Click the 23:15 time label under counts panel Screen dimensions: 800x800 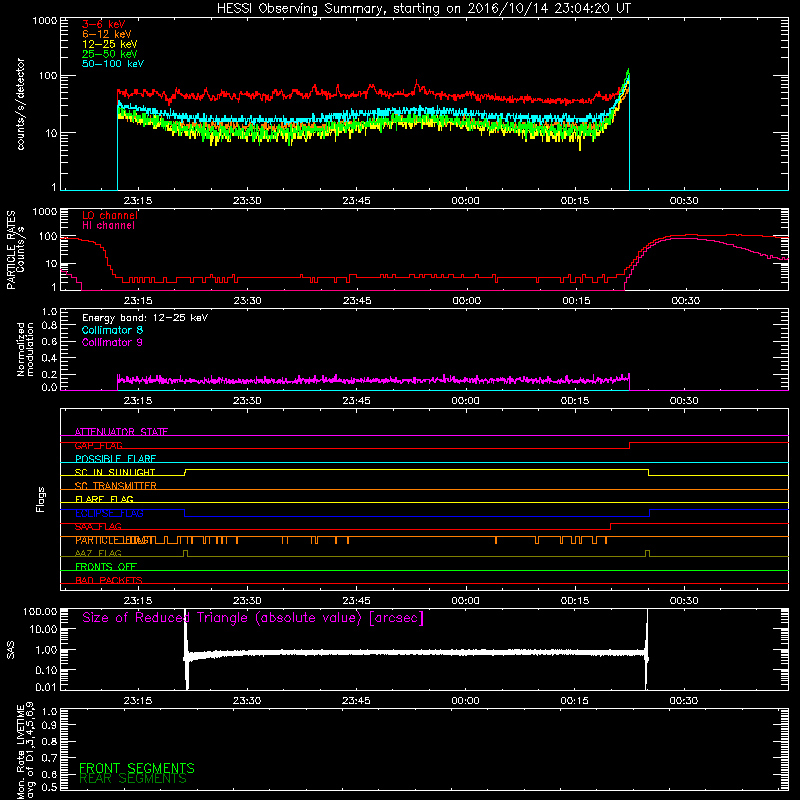(138, 201)
